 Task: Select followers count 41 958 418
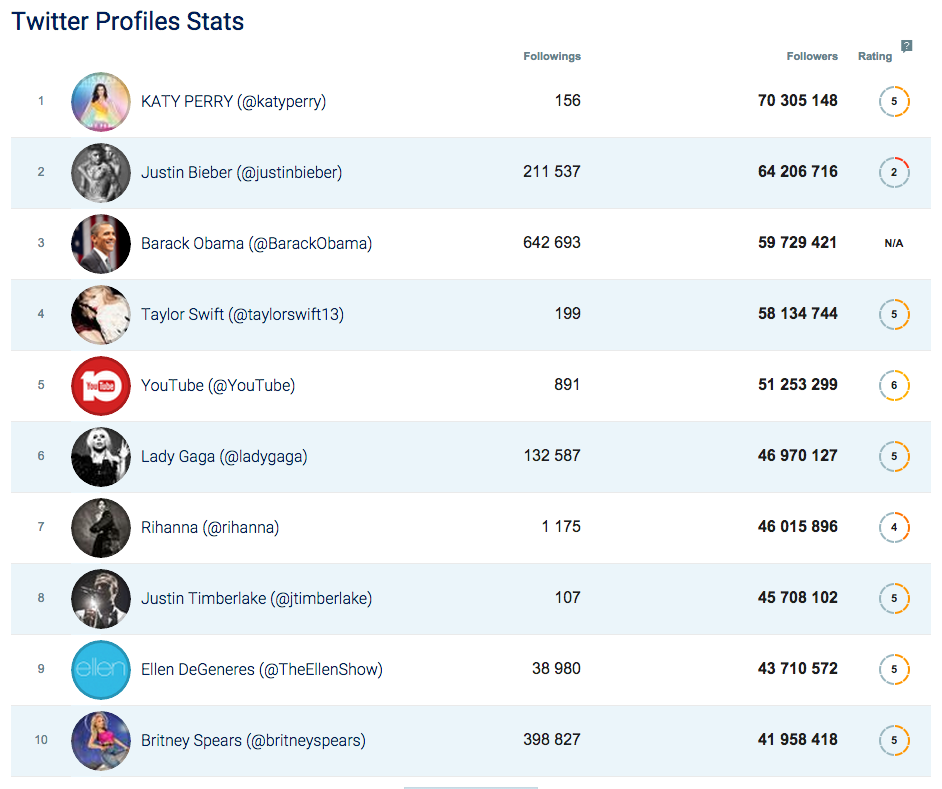point(798,739)
